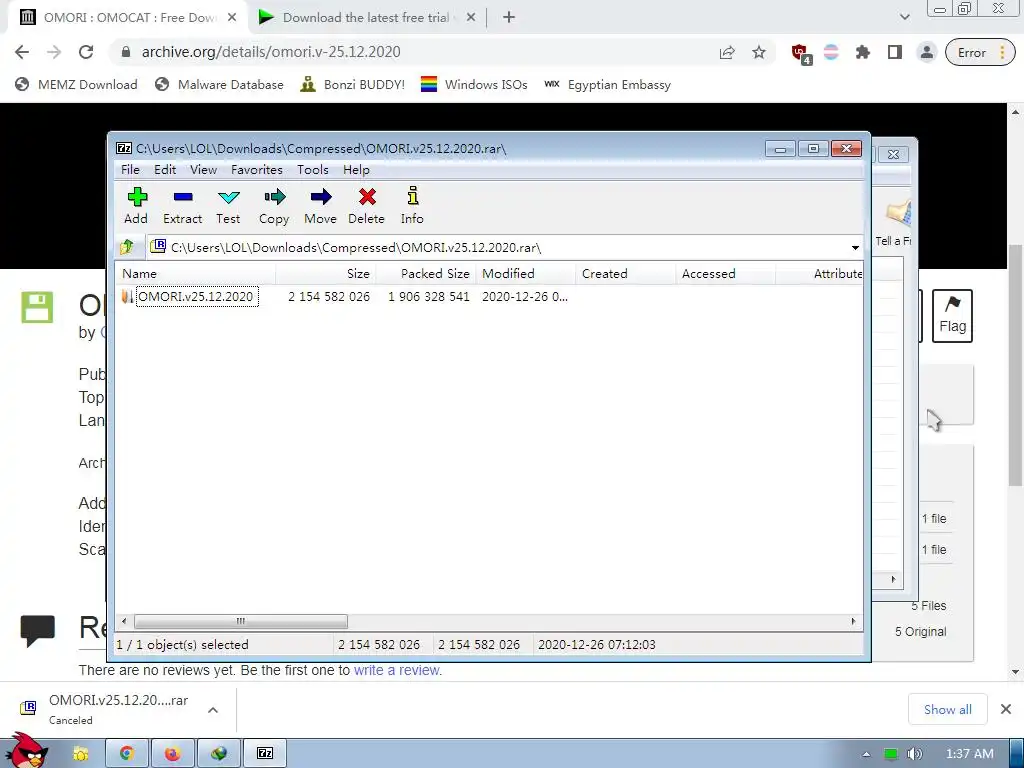This screenshot has width=1024, height=768.
Task: Sort by the Accessed column header
Action: (x=725, y=274)
